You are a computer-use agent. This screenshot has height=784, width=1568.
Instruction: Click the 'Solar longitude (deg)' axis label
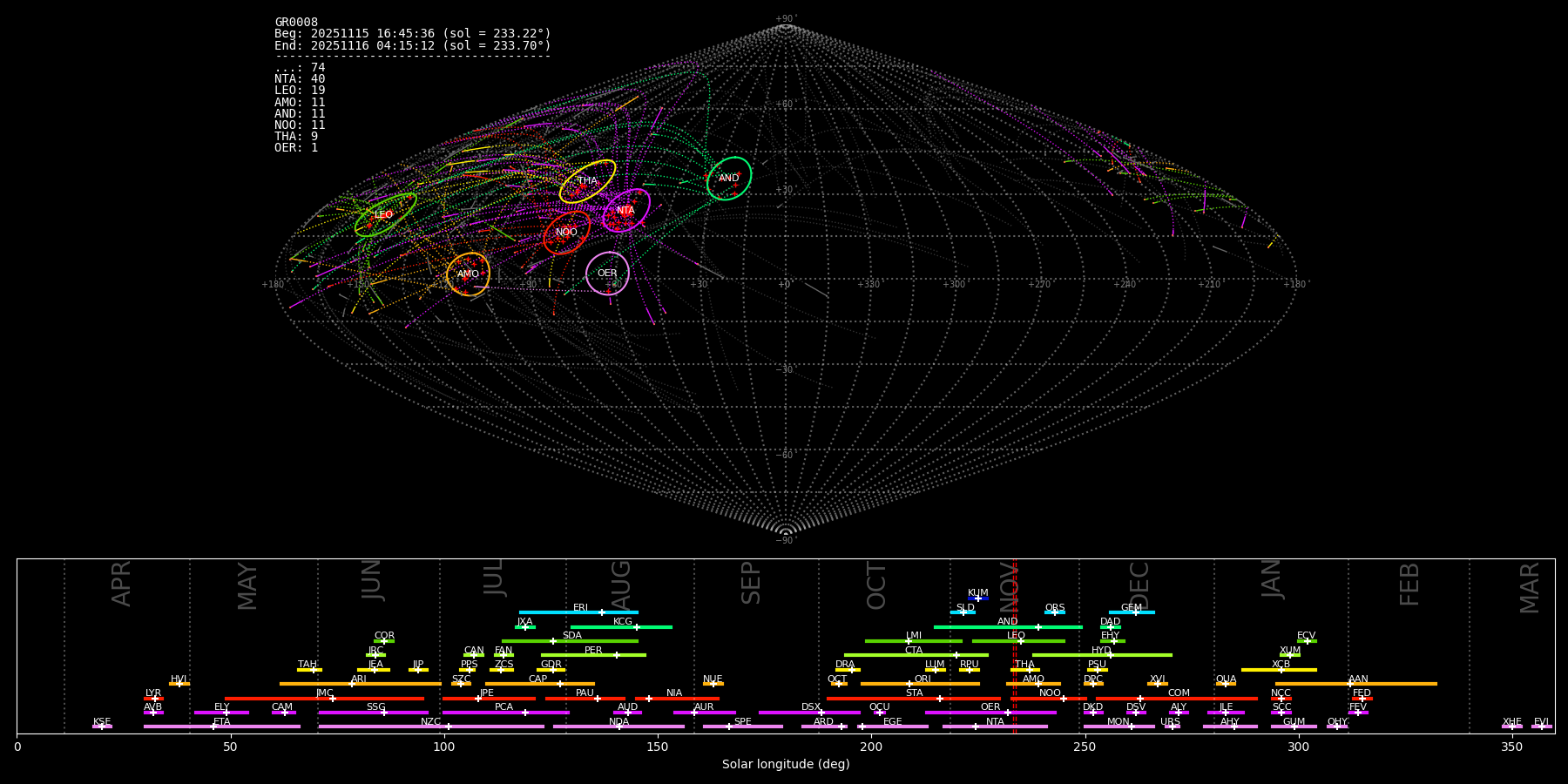tap(786, 765)
